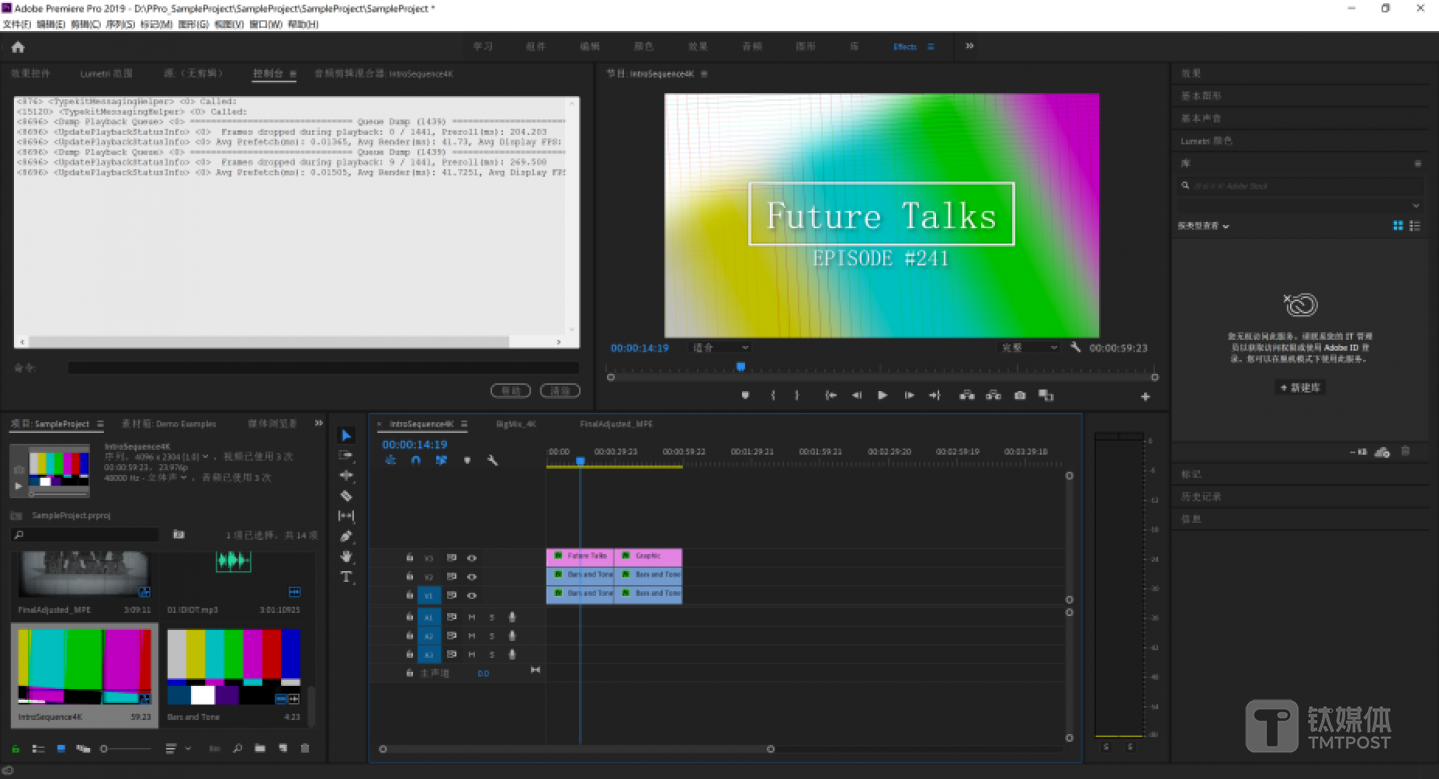Image resolution: width=1439 pixels, height=779 pixels.
Task: Select the Slip tool
Action: pyautogui.click(x=346, y=516)
